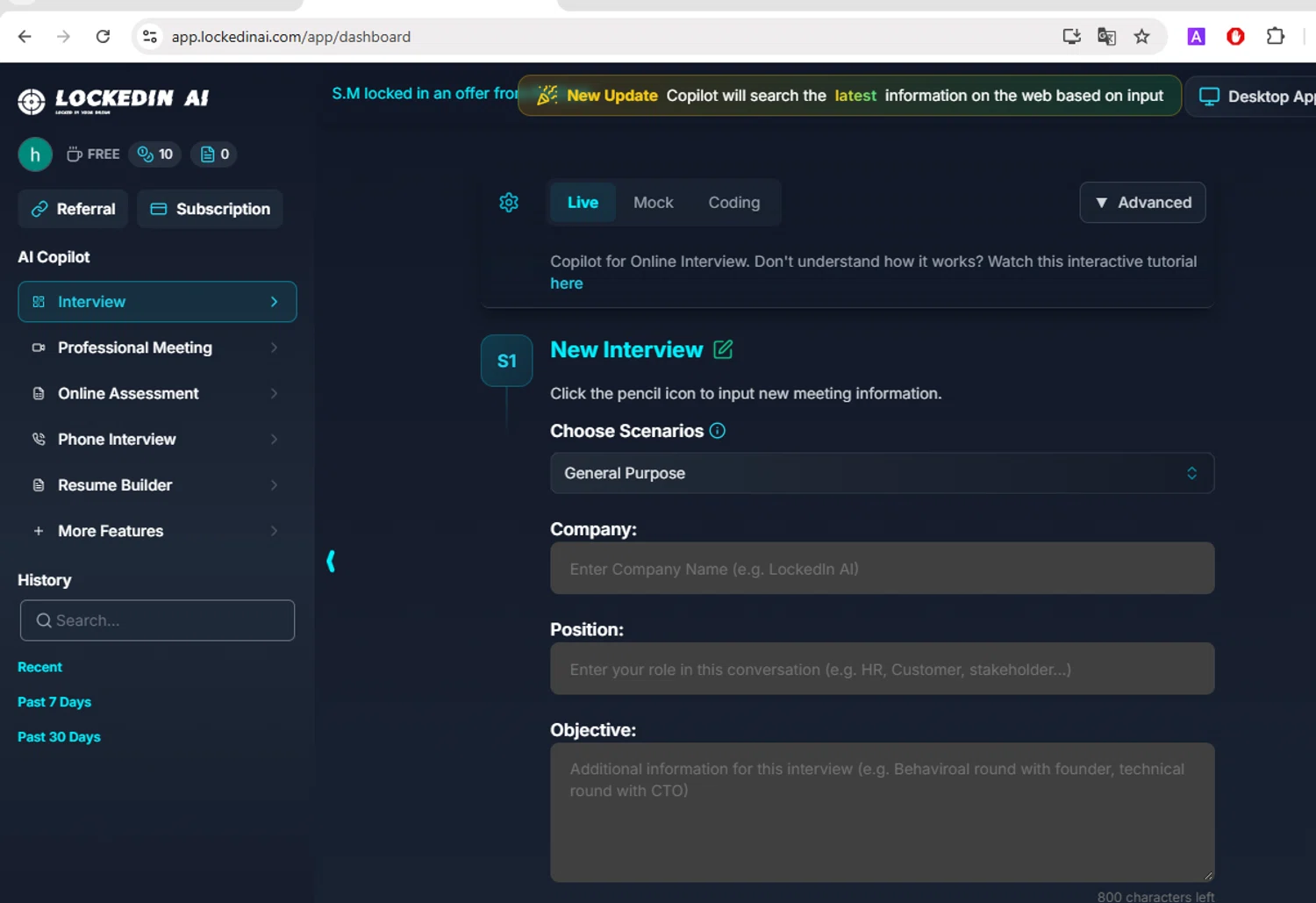The image size is (1316, 903).
Task: Open the General Purpose scenario dropdown
Action: click(882, 473)
